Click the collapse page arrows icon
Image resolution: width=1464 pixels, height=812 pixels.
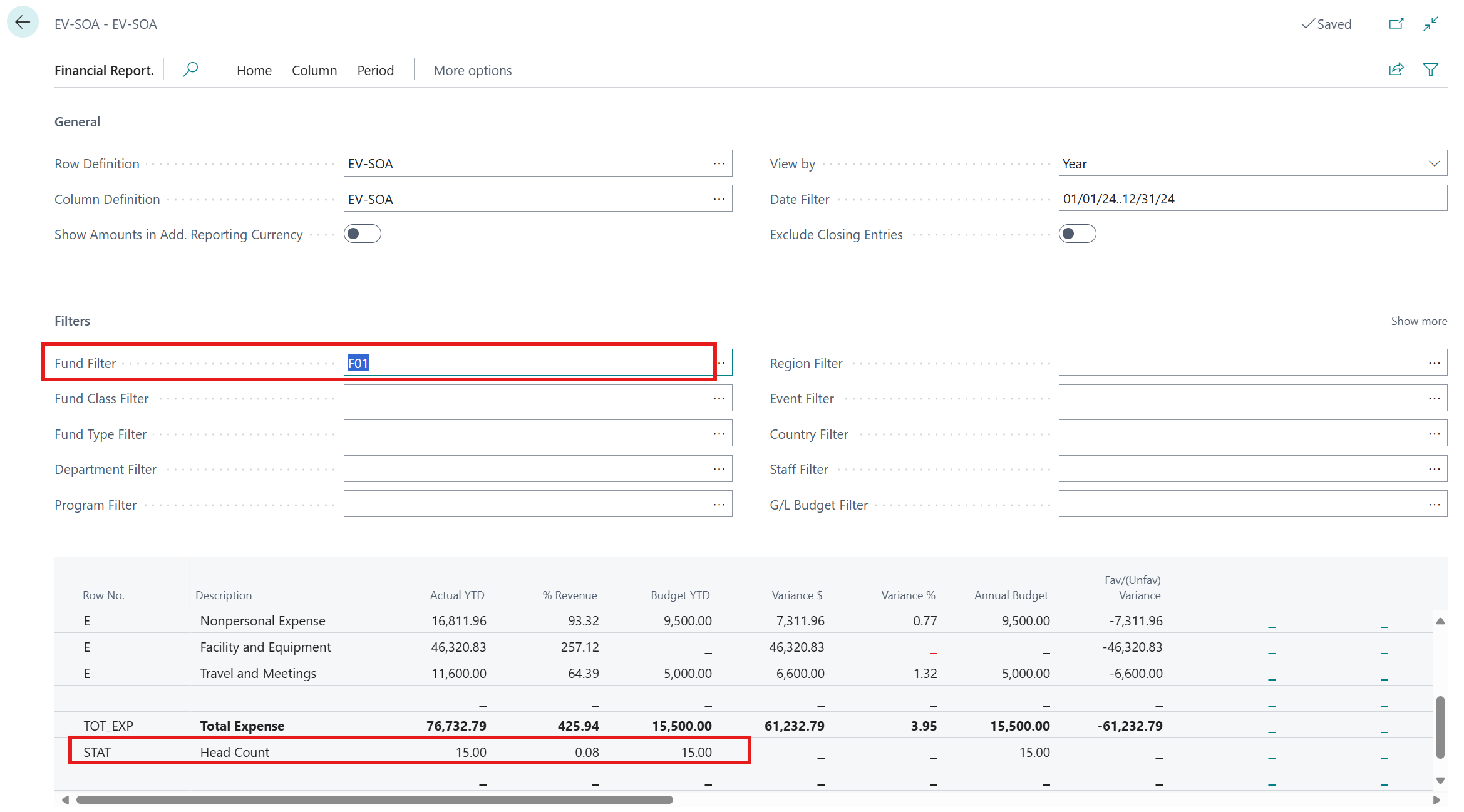coord(1431,24)
